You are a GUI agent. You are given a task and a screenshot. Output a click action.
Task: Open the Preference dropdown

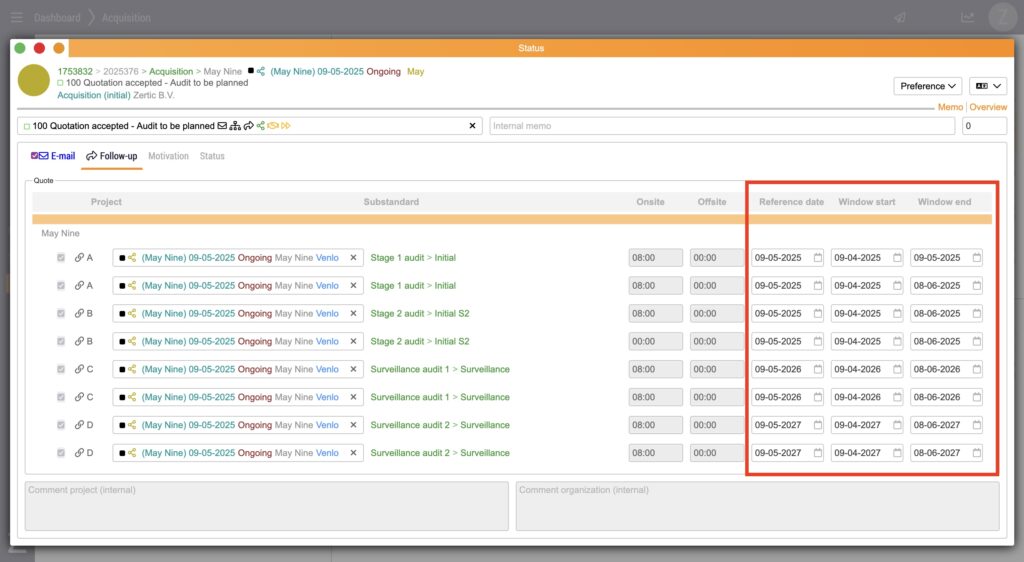[927, 86]
